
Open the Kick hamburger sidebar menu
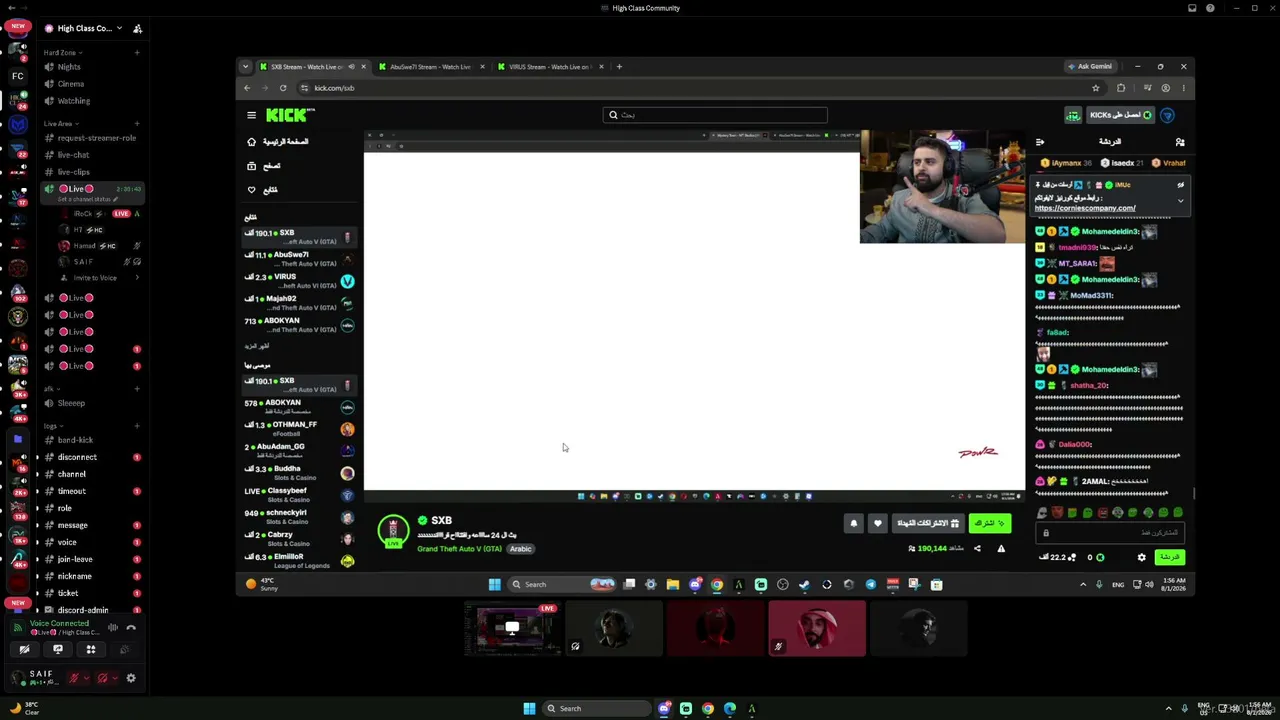click(251, 115)
